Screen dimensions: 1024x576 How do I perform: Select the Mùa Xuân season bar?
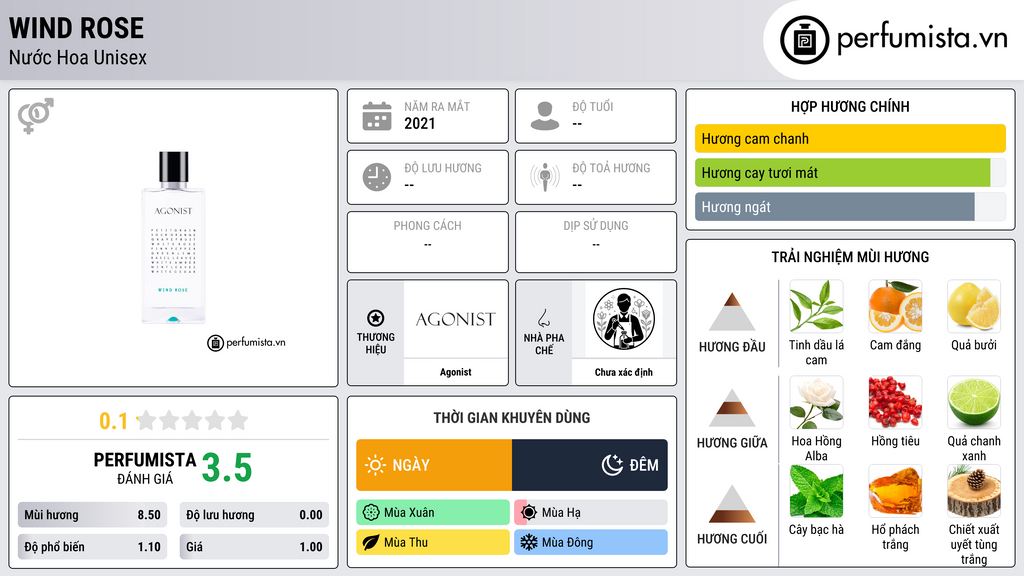click(x=433, y=513)
